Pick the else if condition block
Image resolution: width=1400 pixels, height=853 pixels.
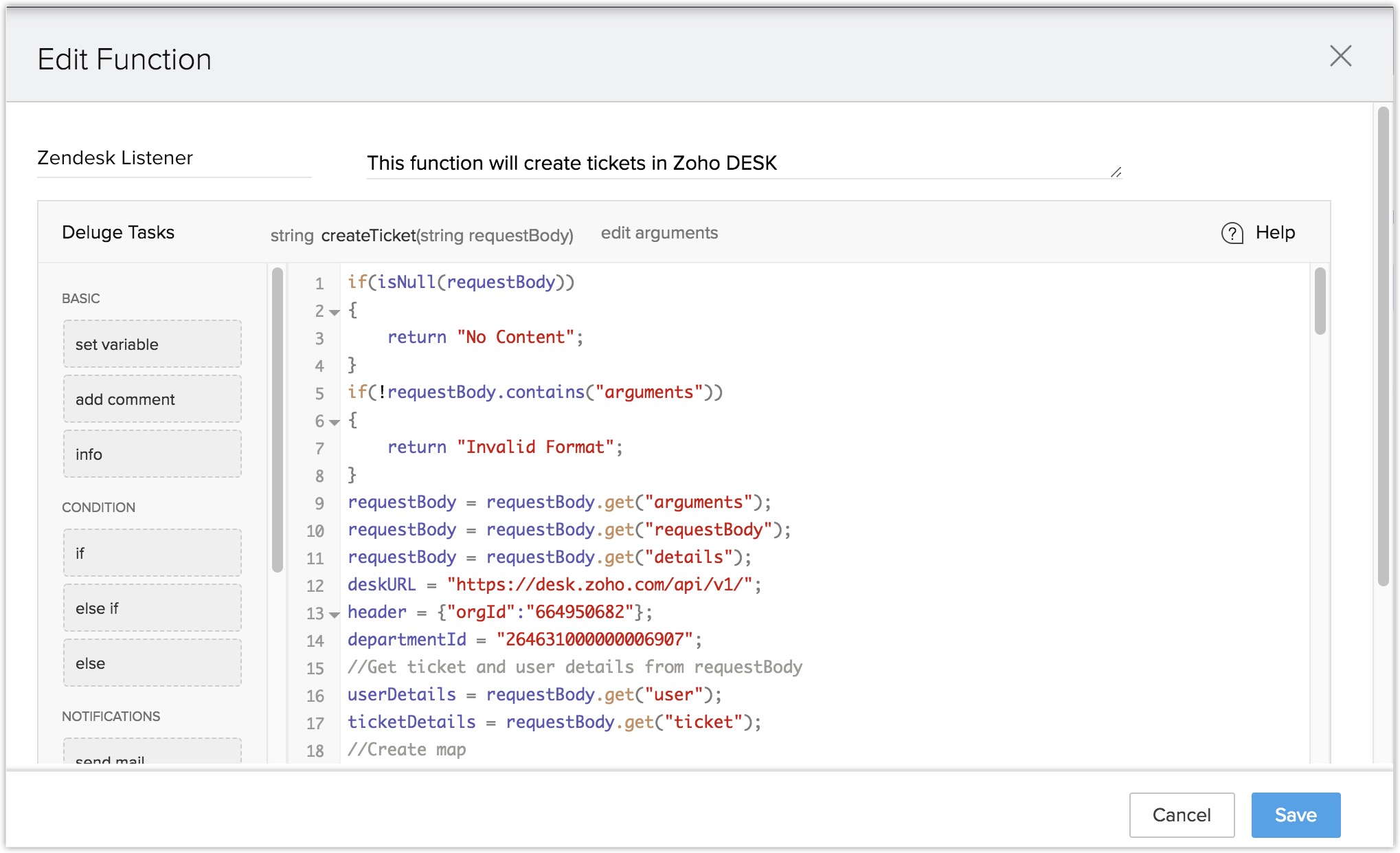[152, 608]
